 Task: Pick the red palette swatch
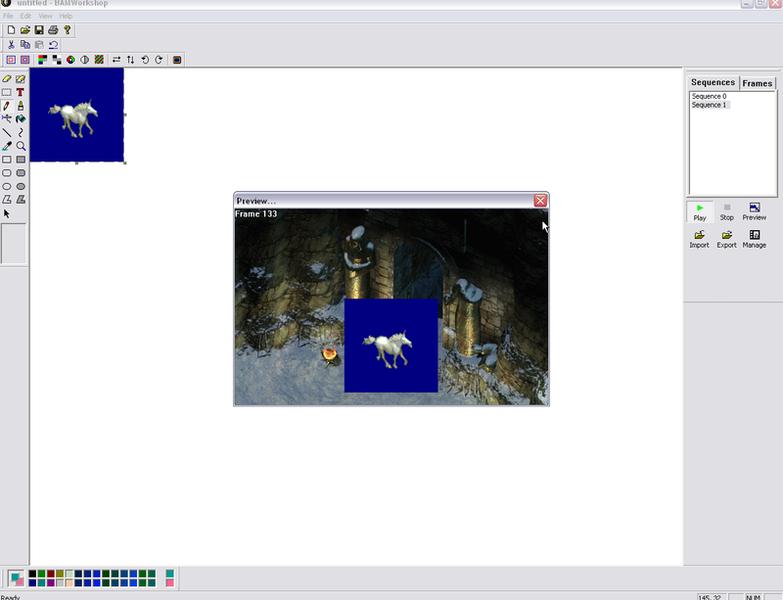[x=51, y=574]
